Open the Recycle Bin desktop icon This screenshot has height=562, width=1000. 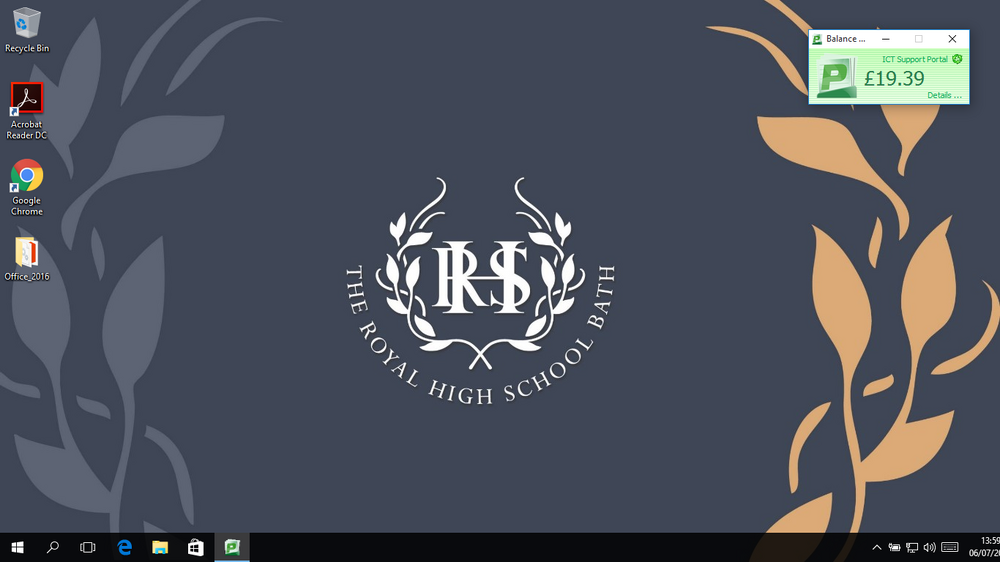(x=26, y=30)
